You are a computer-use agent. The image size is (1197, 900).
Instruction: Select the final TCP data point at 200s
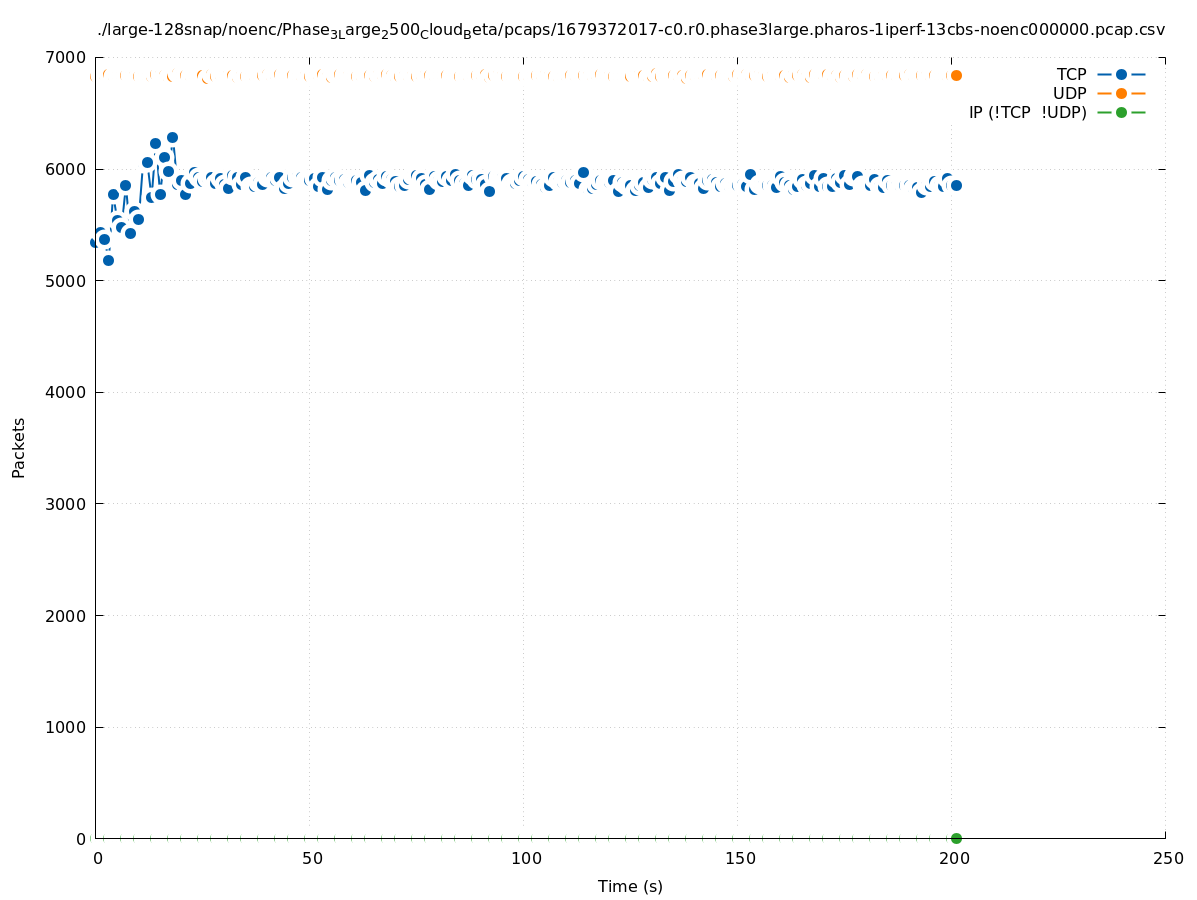(956, 185)
